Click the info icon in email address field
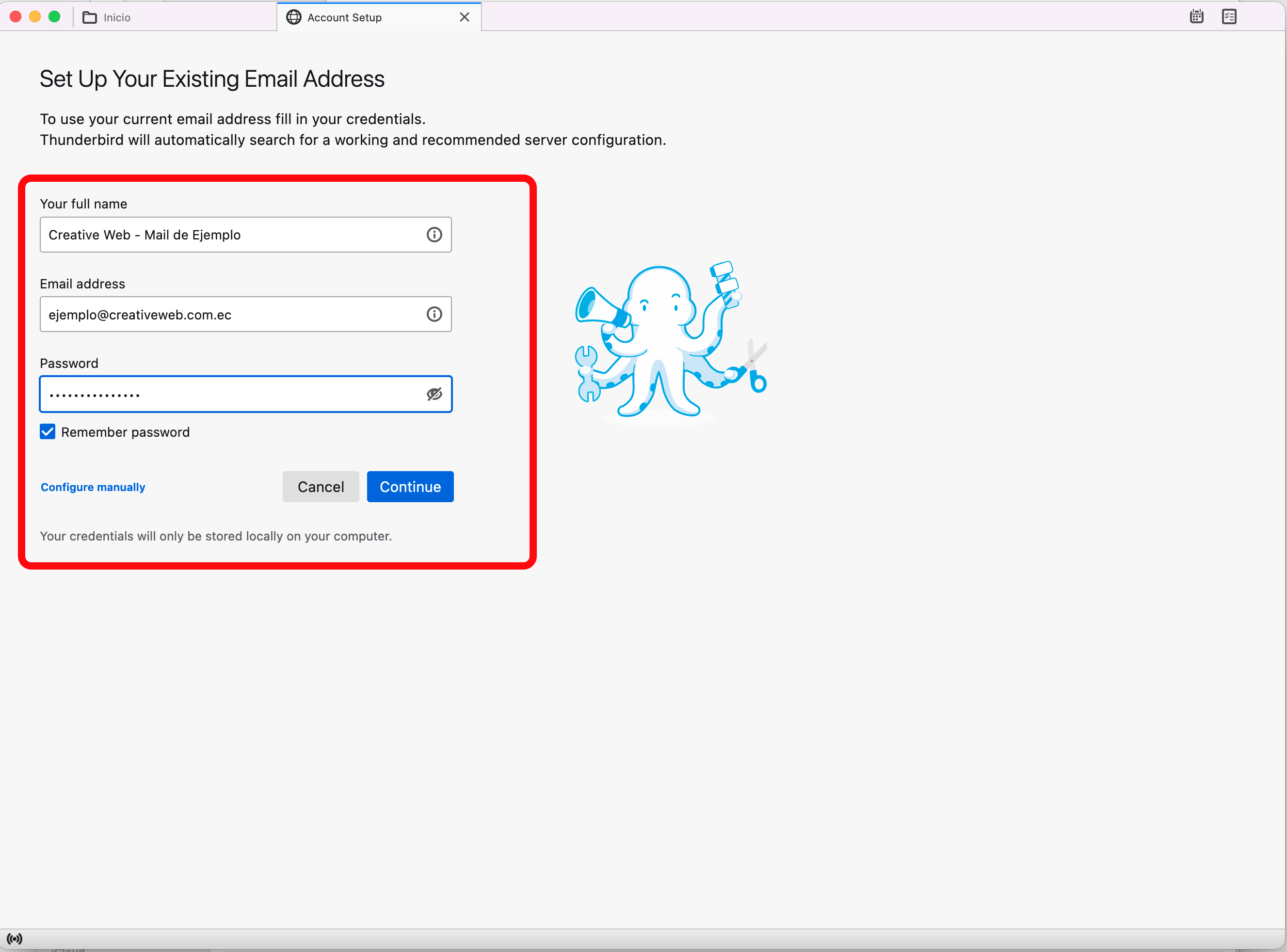 pos(434,314)
